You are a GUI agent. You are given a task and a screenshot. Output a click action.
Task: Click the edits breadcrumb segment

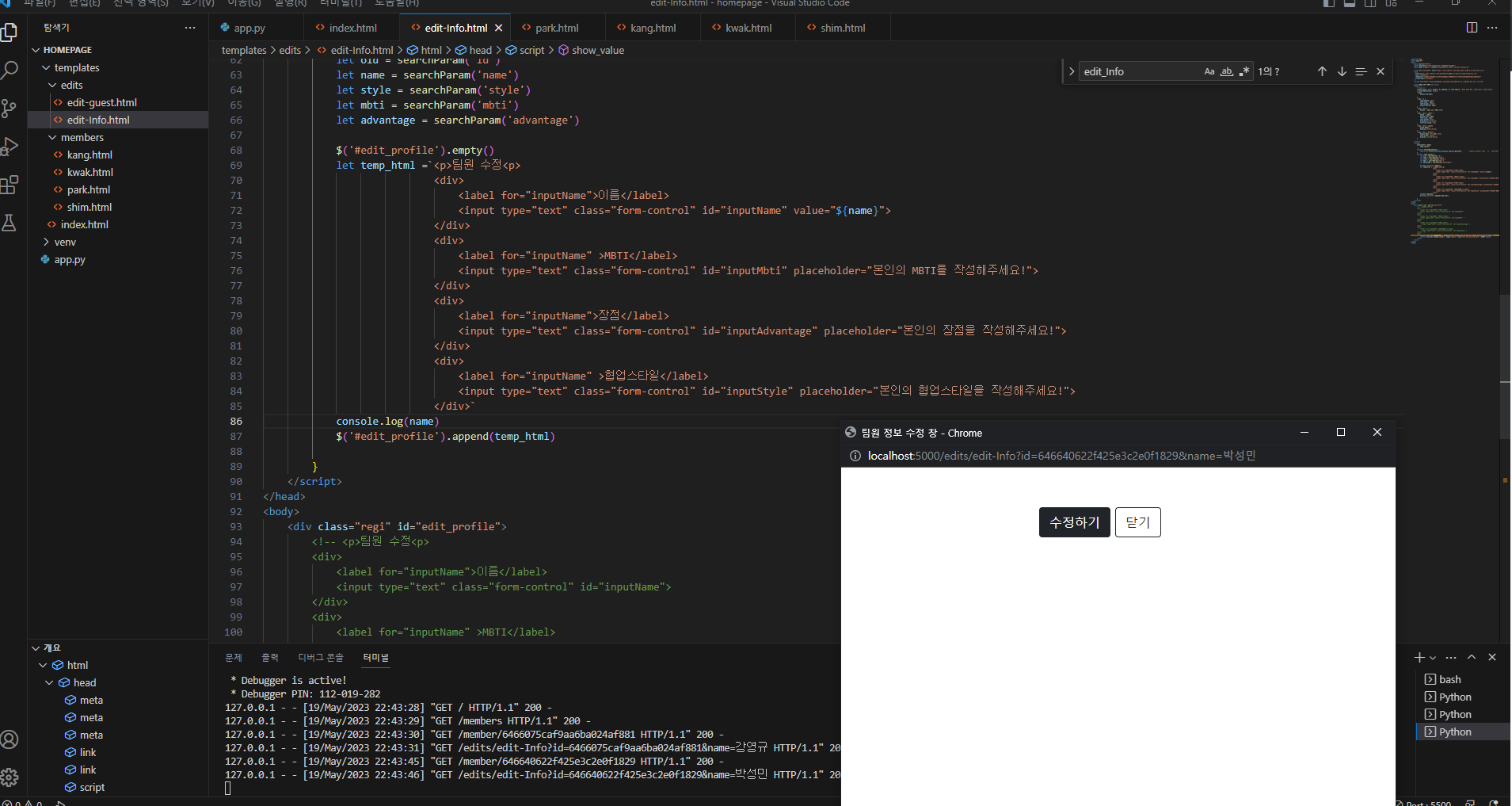click(x=290, y=50)
